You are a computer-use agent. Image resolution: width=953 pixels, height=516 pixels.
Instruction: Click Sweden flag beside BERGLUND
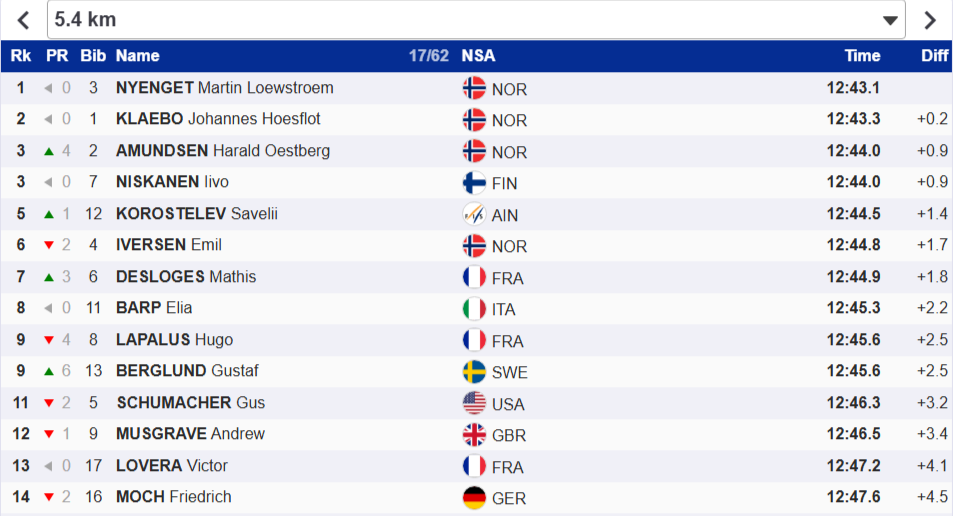tap(474, 372)
